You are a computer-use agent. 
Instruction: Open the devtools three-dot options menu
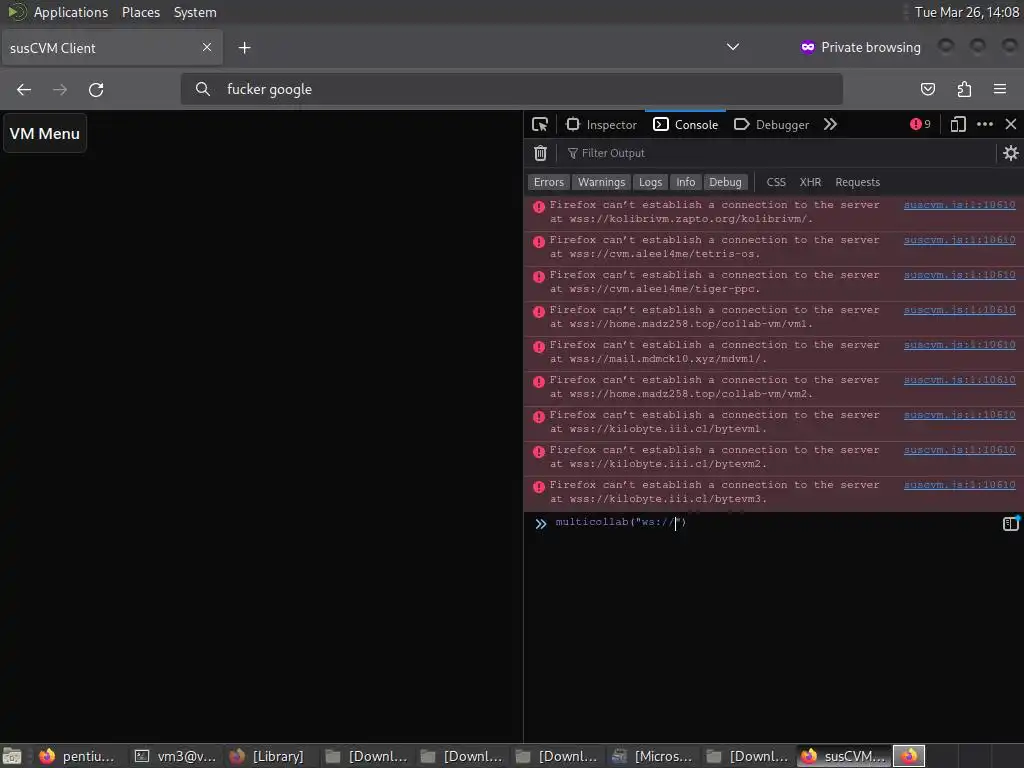[x=985, y=124]
